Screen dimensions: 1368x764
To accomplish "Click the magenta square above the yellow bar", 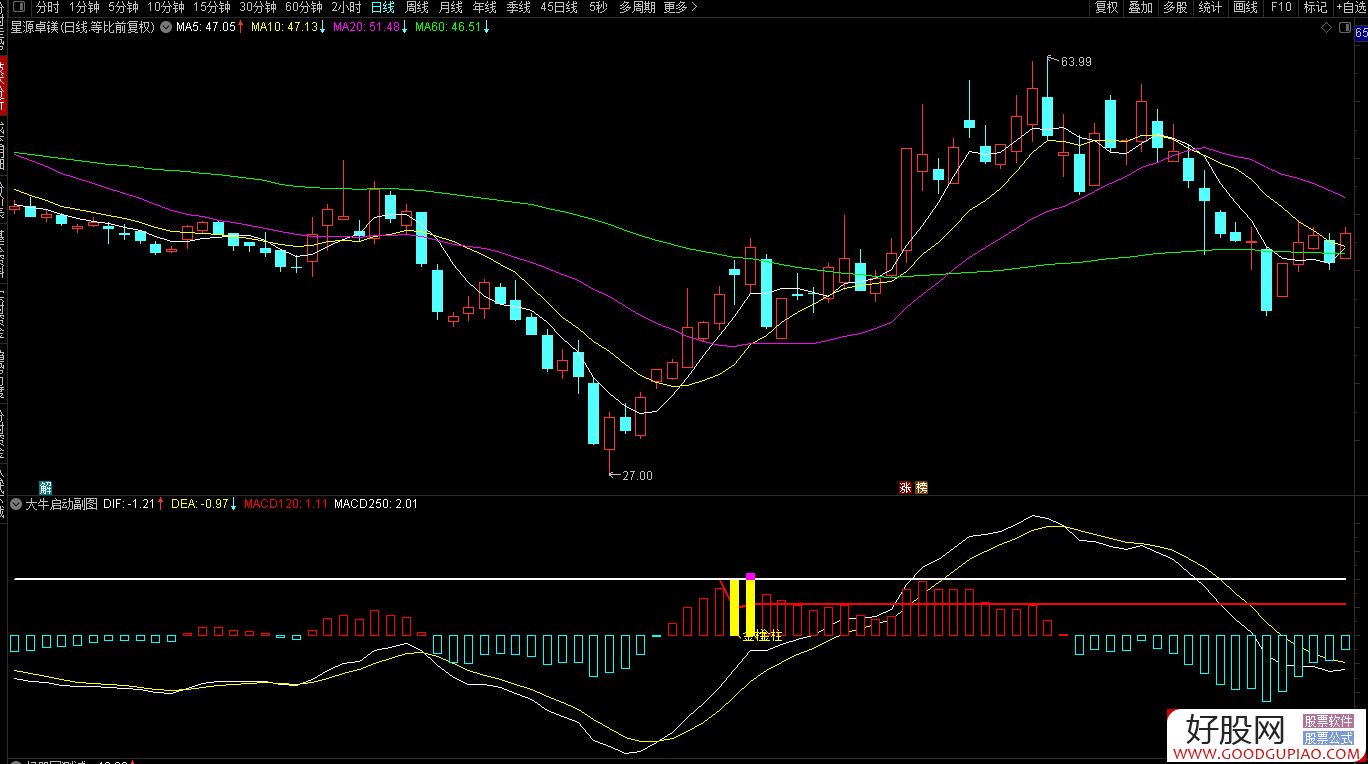I will [750, 576].
